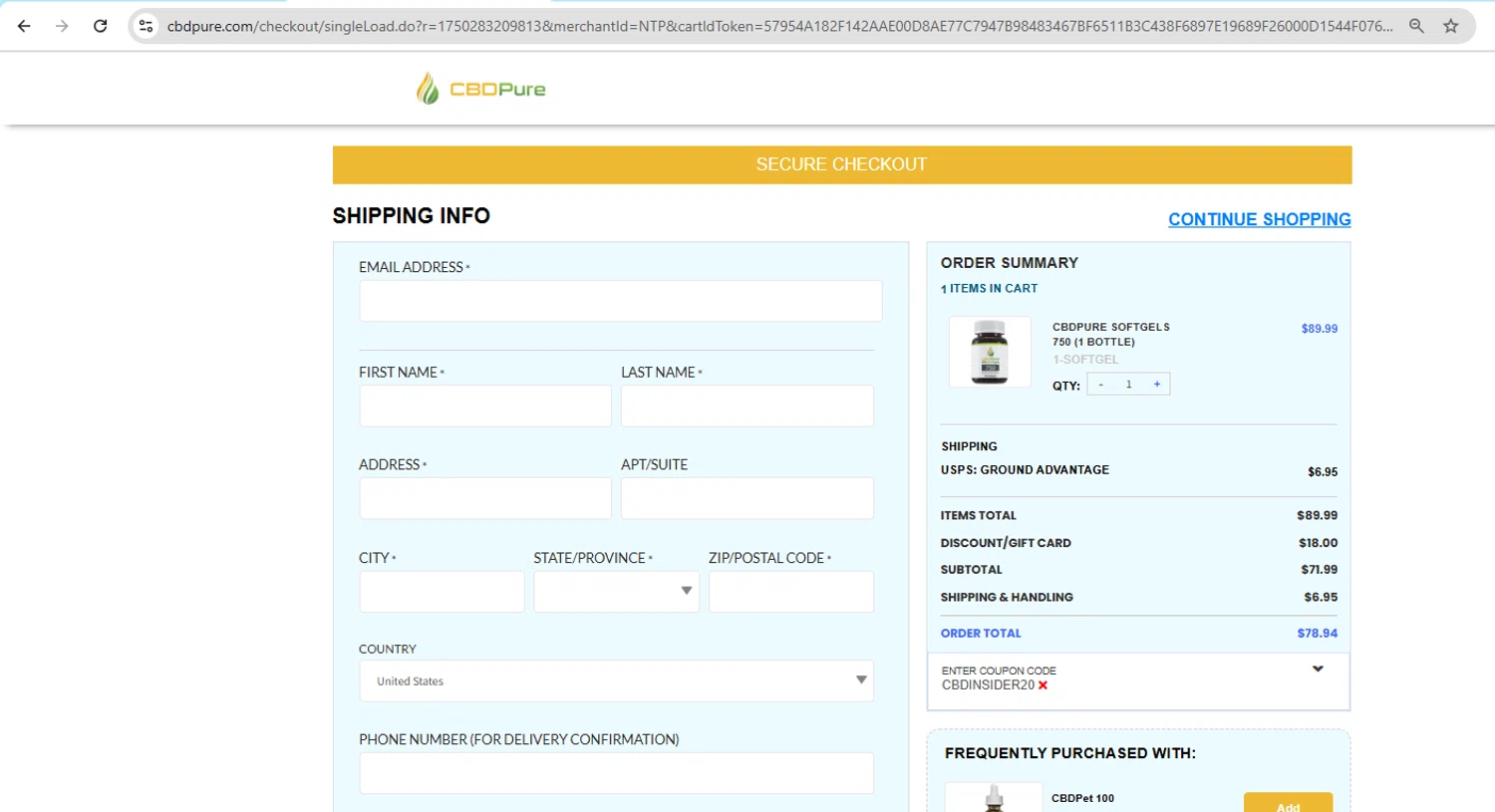Add CBDPet 100 to the order

1288,803
